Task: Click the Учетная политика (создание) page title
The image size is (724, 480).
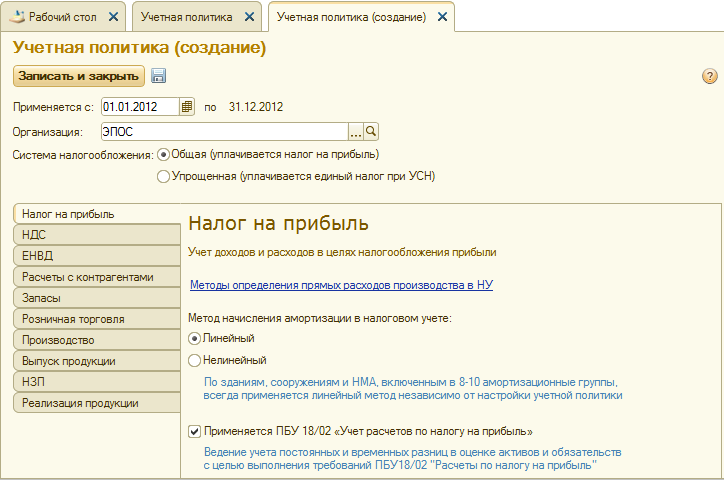Action: click(x=139, y=48)
